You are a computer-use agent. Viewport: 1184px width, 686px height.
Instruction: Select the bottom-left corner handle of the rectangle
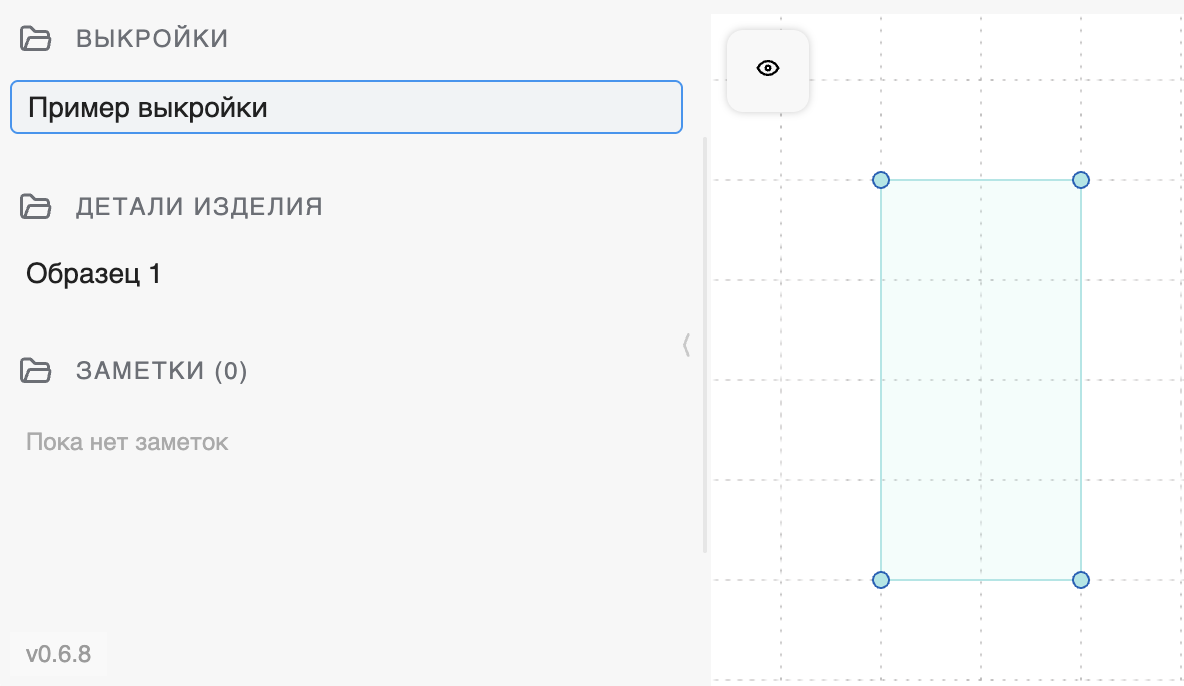pyautogui.click(x=881, y=579)
